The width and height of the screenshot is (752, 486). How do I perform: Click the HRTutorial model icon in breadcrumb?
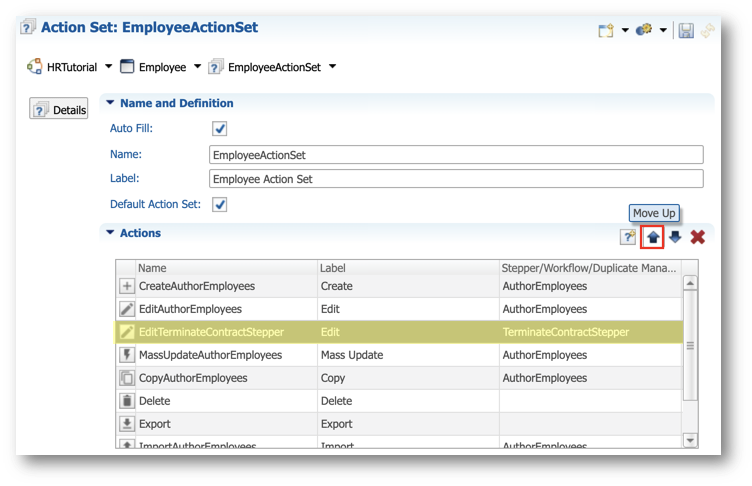click(x=34, y=67)
